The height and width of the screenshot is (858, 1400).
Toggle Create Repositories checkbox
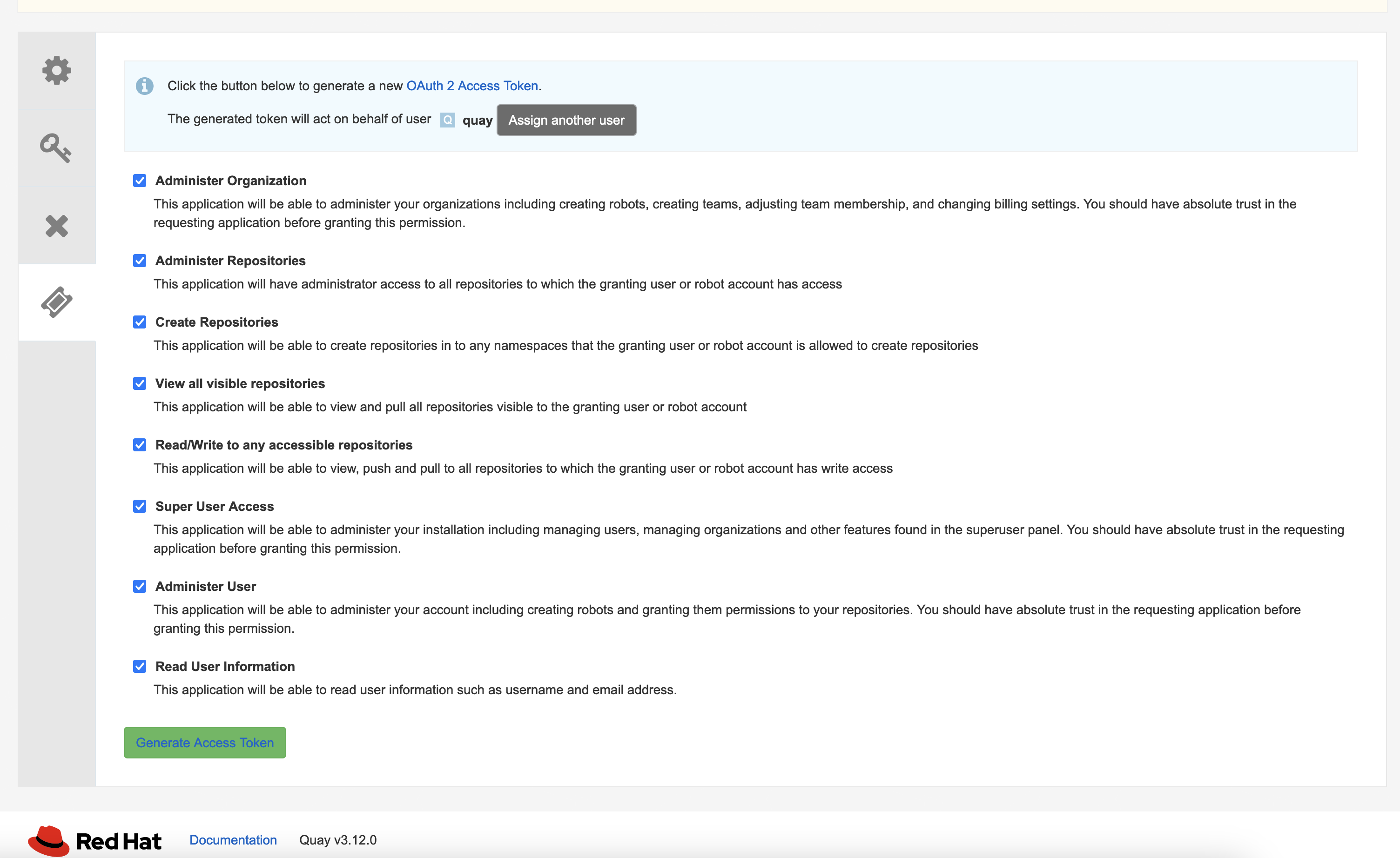[140, 322]
